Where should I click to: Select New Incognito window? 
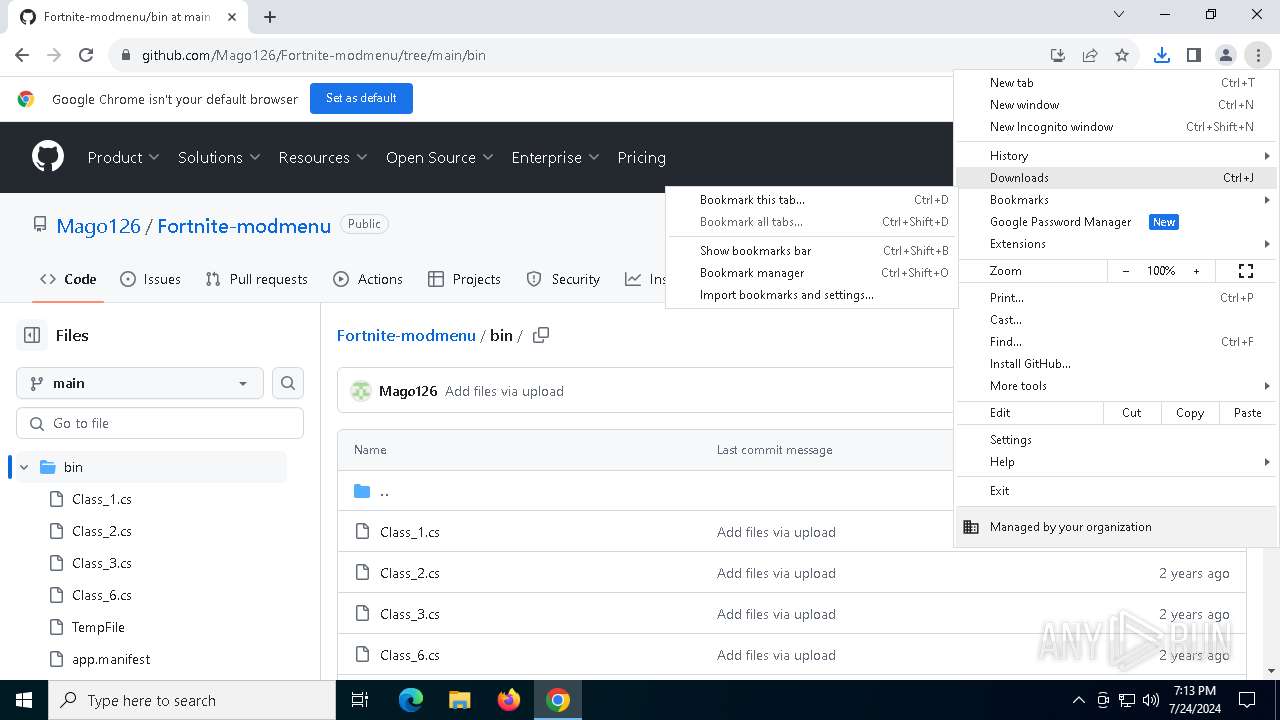point(1117,127)
